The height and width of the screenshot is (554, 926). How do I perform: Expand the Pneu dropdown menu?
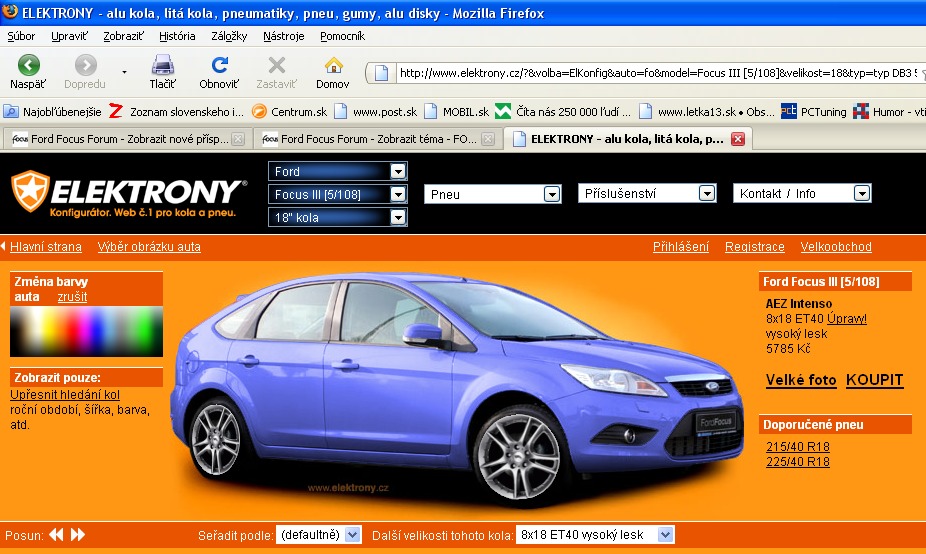551,194
